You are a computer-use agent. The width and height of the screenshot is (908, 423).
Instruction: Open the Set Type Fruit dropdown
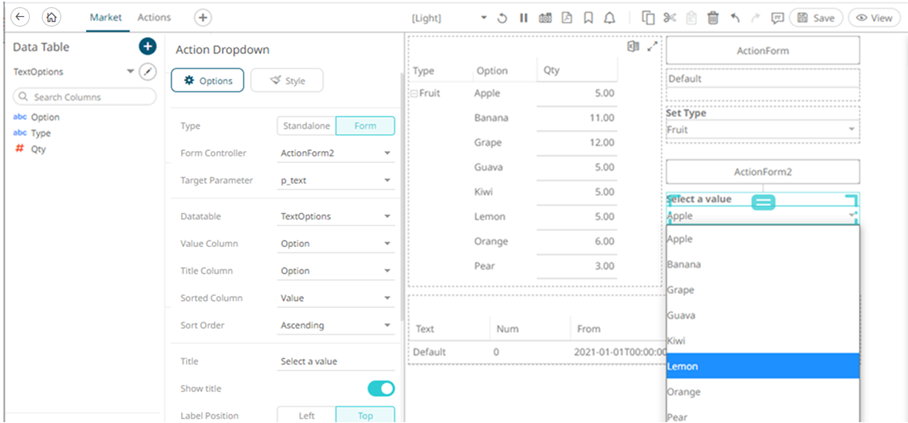(x=762, y=130)
